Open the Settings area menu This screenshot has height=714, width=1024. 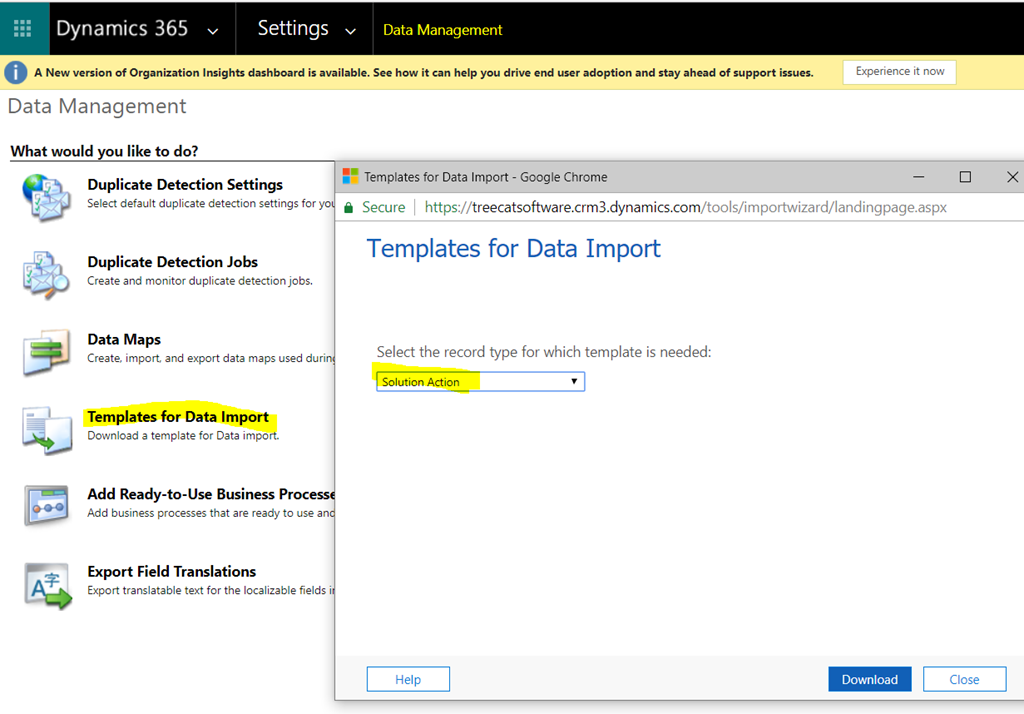pyautogui.click(x=293, y=28)
